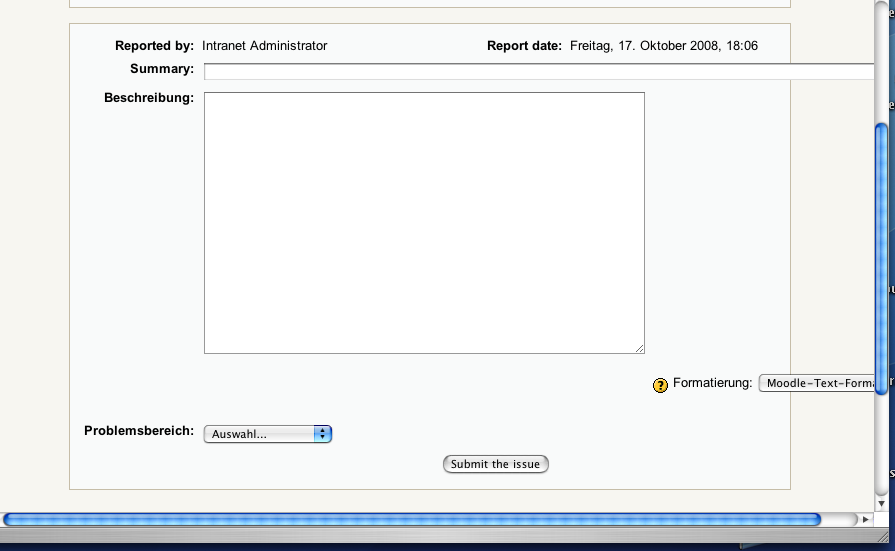Click the 'Problemsbereich:' label
This screenshot has height=551, width=895.
click(x=139, y=431)
